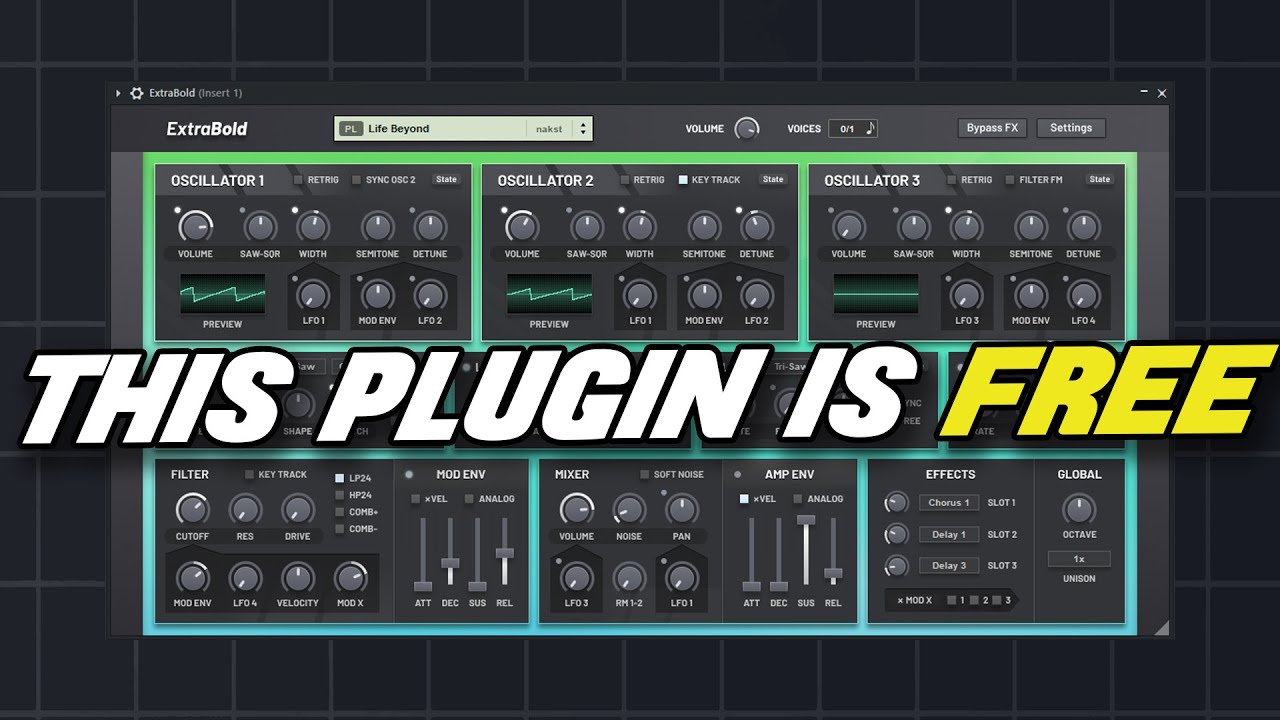Click Oscillator 2 waveform PREVIEW display
The height and width of the screenshot is (720, 1280).
point(549,293)
